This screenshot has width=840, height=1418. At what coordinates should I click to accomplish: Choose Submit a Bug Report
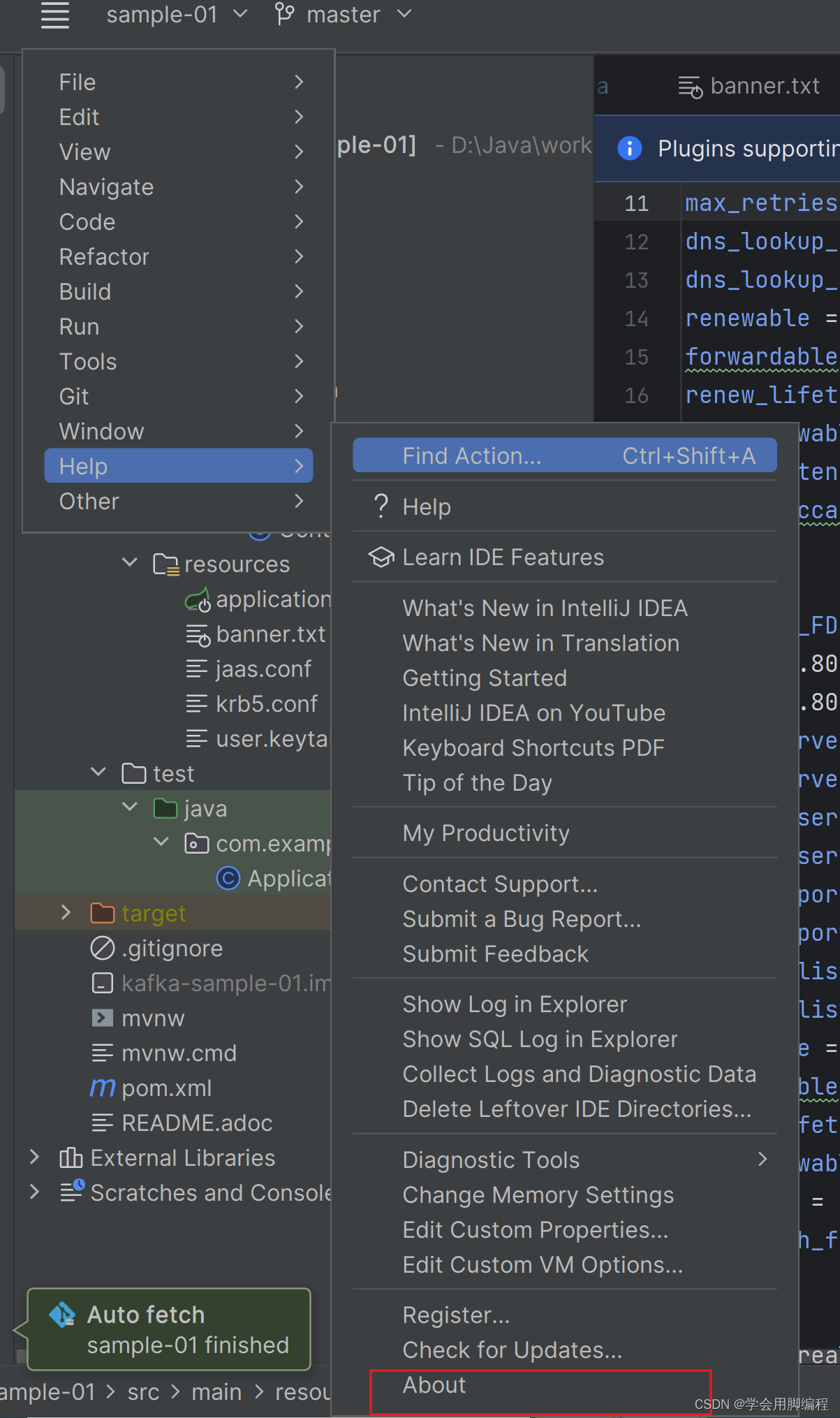(x=565, y=919)
